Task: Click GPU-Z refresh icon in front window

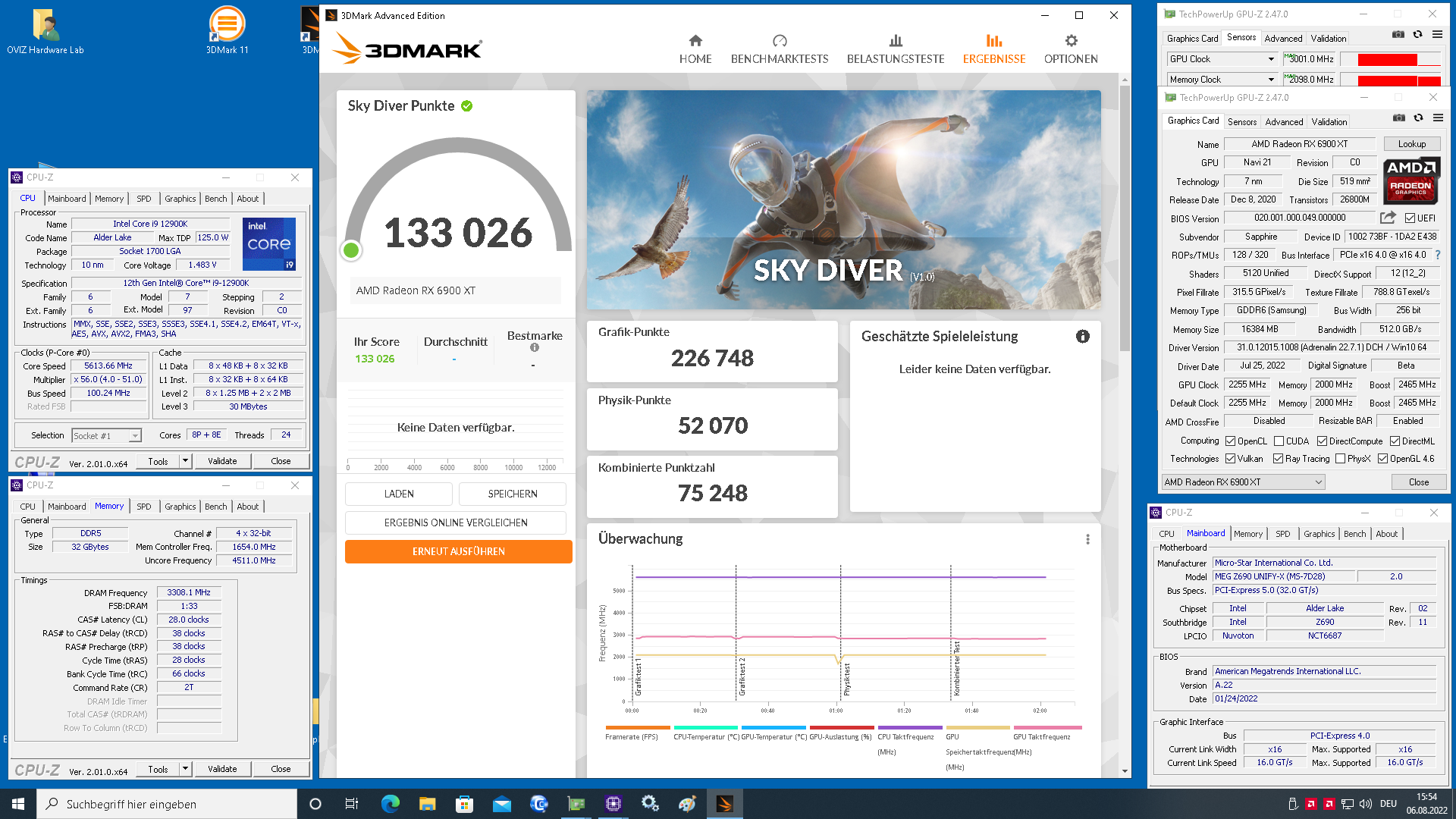Action: point(1418,118)
